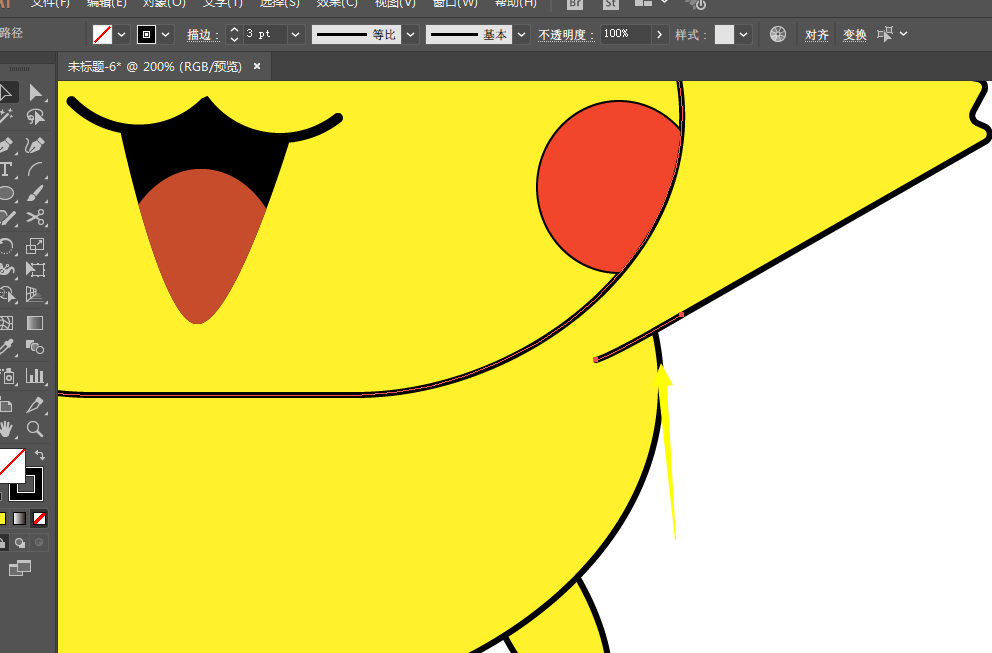Select the Mesh tool
The height and width of the screenshot is (653, 992).
point(6,323)
